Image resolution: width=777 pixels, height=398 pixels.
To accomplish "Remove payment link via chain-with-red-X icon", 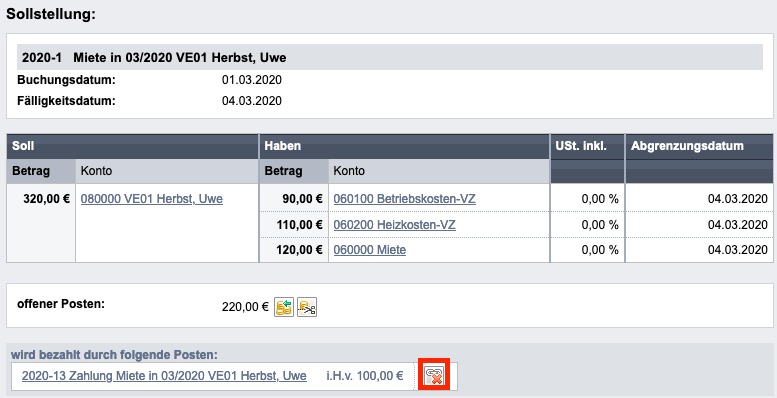I will pos(434,375).
